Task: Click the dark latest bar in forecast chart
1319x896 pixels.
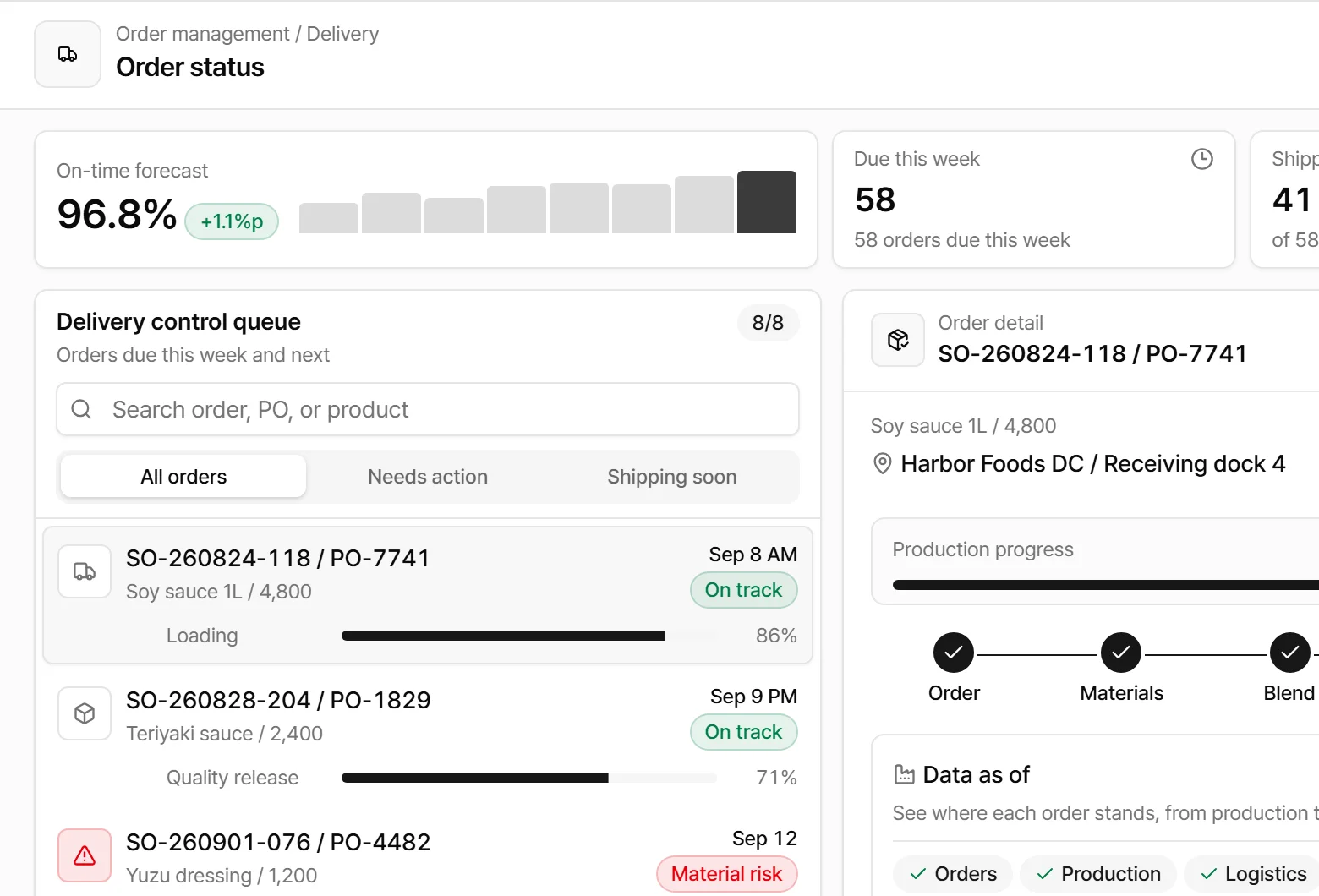Action: 767,202
